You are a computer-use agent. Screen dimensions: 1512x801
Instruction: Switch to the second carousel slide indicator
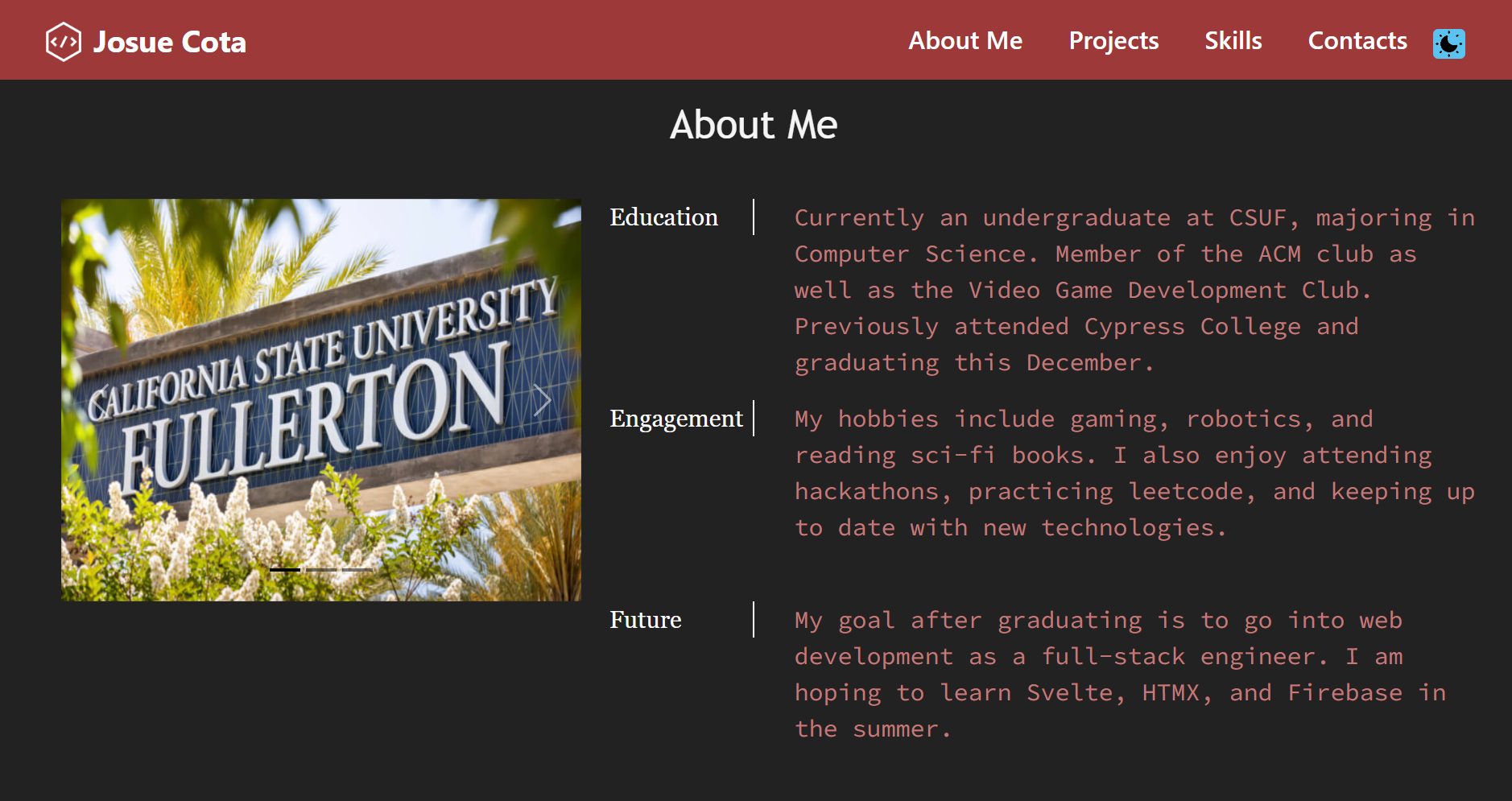pyautogui.click(x=321, y=569)
